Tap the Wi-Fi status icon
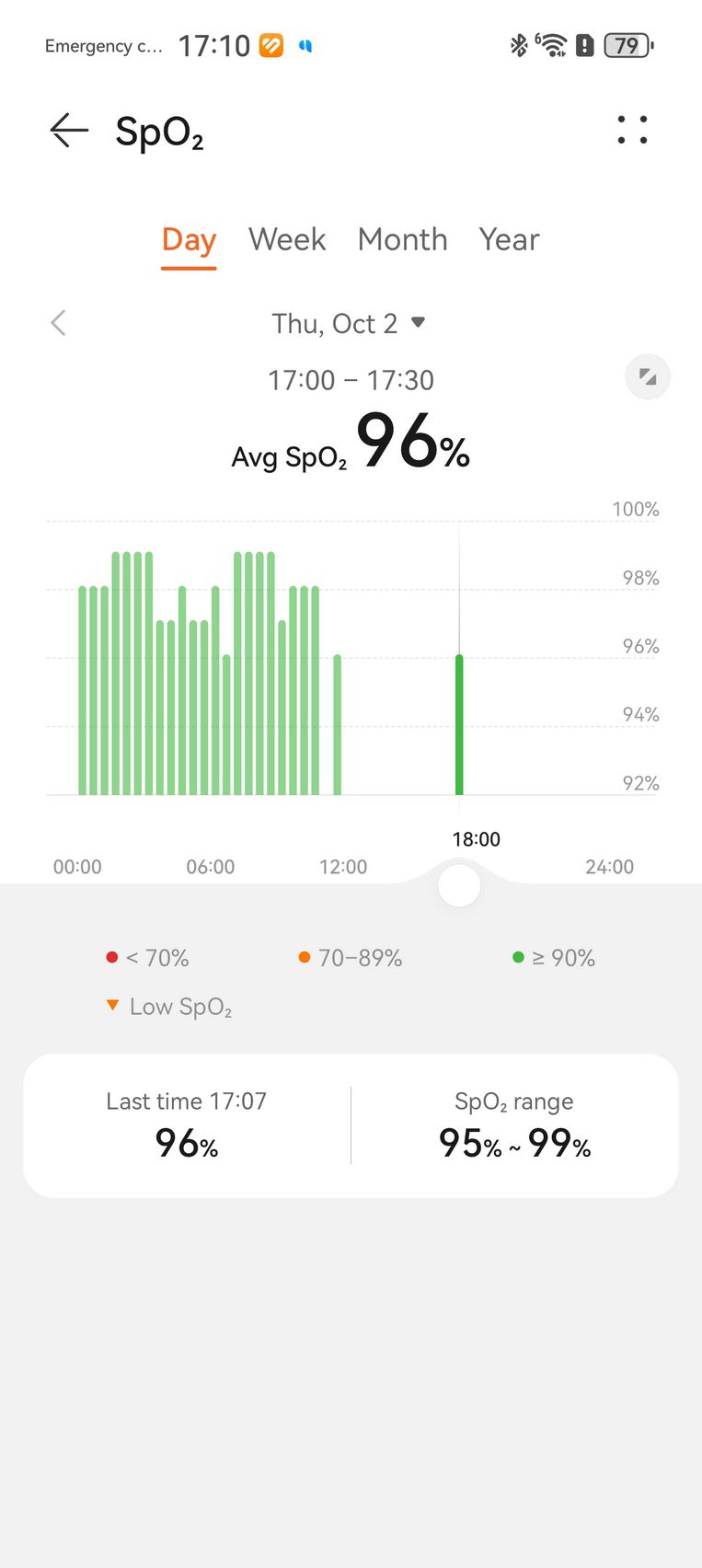 coord(552,44)
